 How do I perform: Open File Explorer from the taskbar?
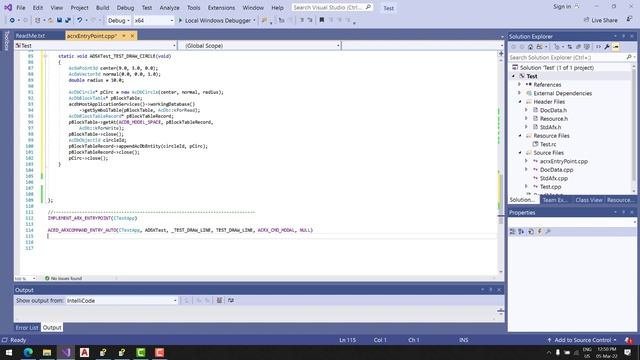tap(47, 352)
